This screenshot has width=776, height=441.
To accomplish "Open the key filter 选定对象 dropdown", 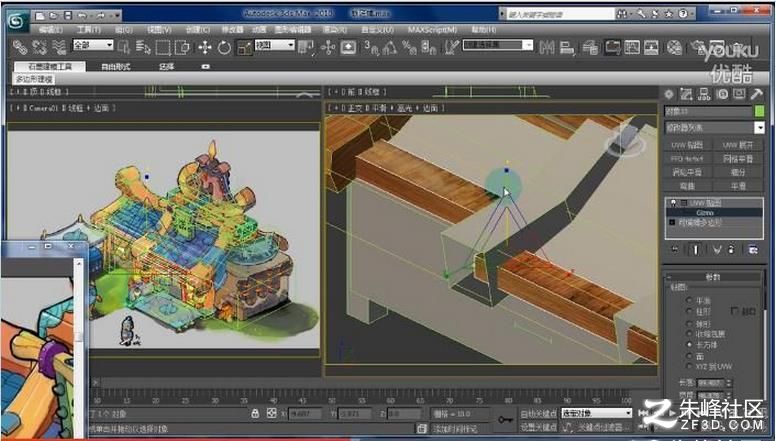I will point(596,413).
